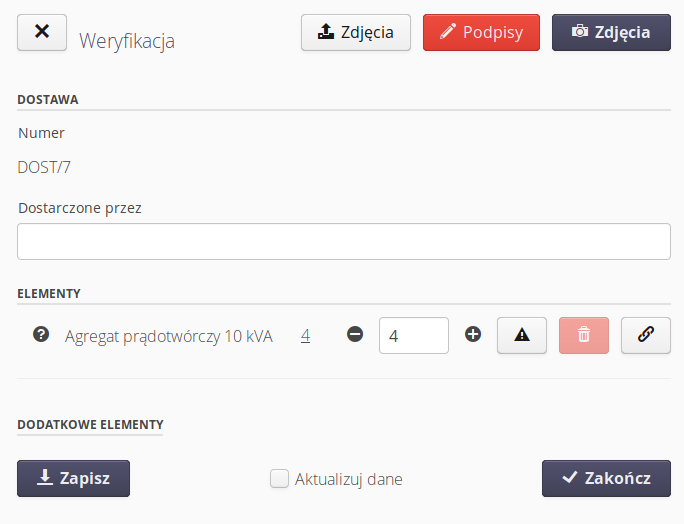Screen dimensions: 684x524
Task: Click the upload Zdjęcia button
Action: (356, 32)
